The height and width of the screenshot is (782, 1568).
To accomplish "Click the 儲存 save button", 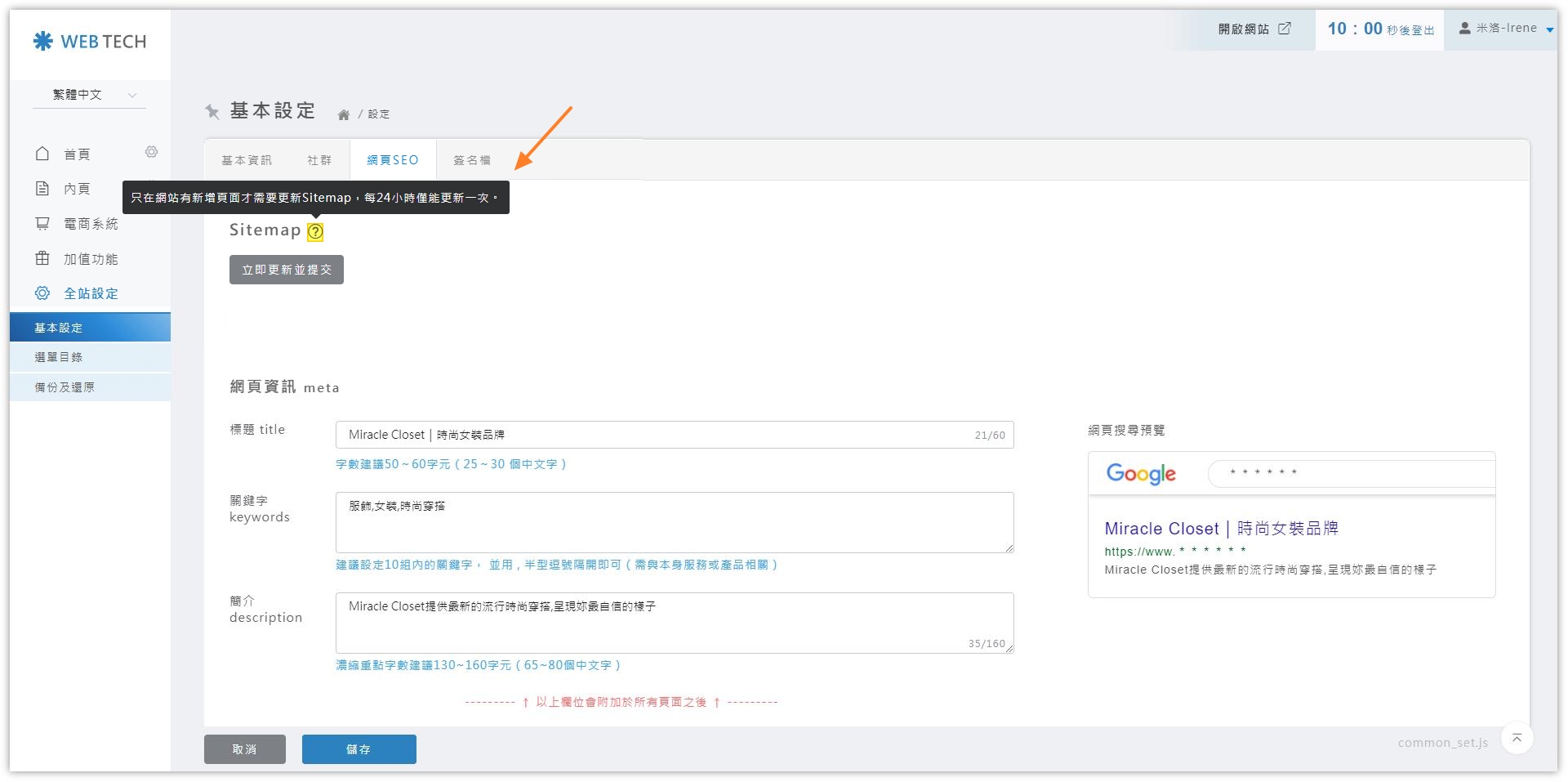I will pos(359,749).
